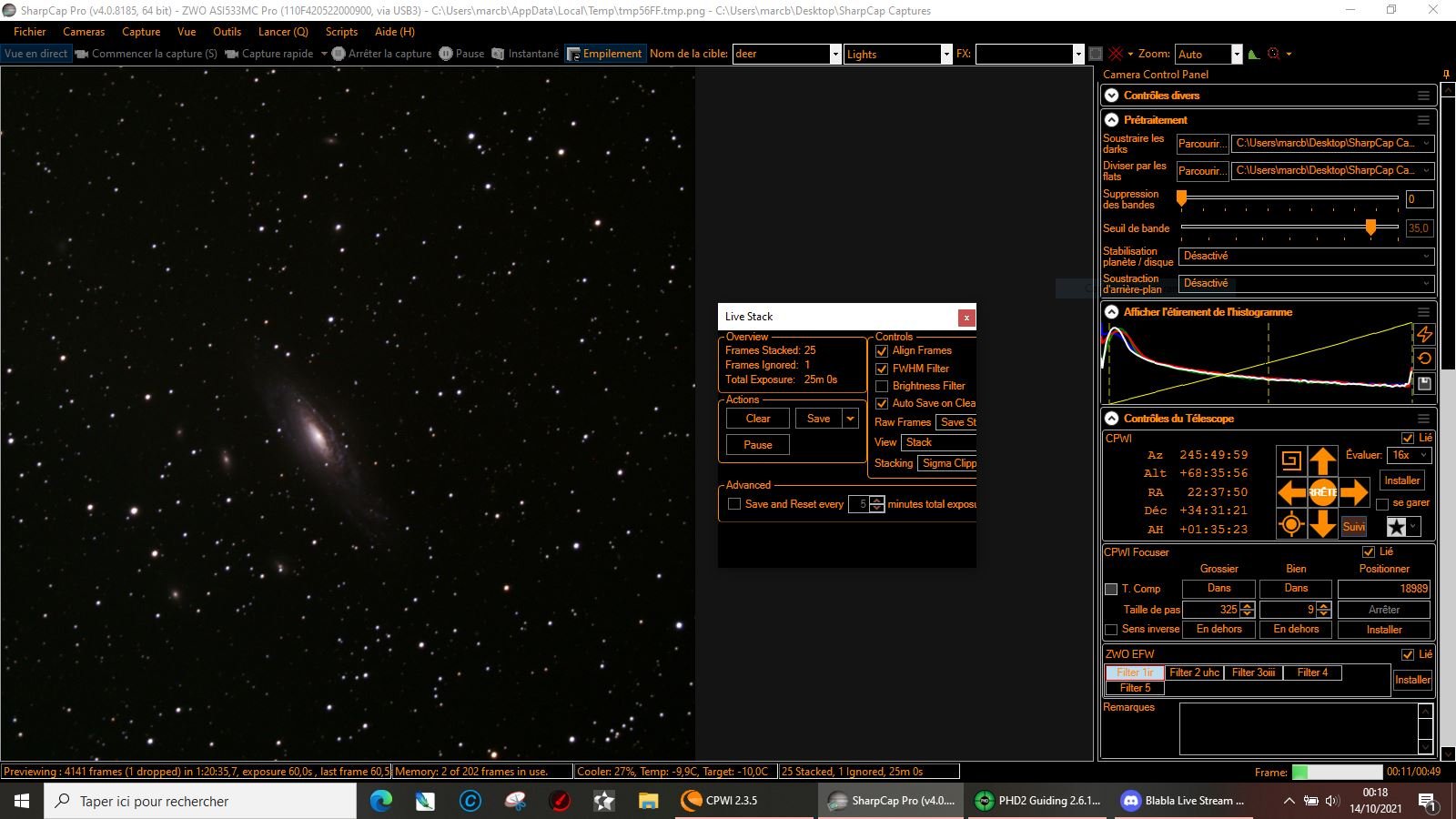Start Capture rapide from toolbar
The height and width of the screenshot is (819, 1456).
point(269,54)
